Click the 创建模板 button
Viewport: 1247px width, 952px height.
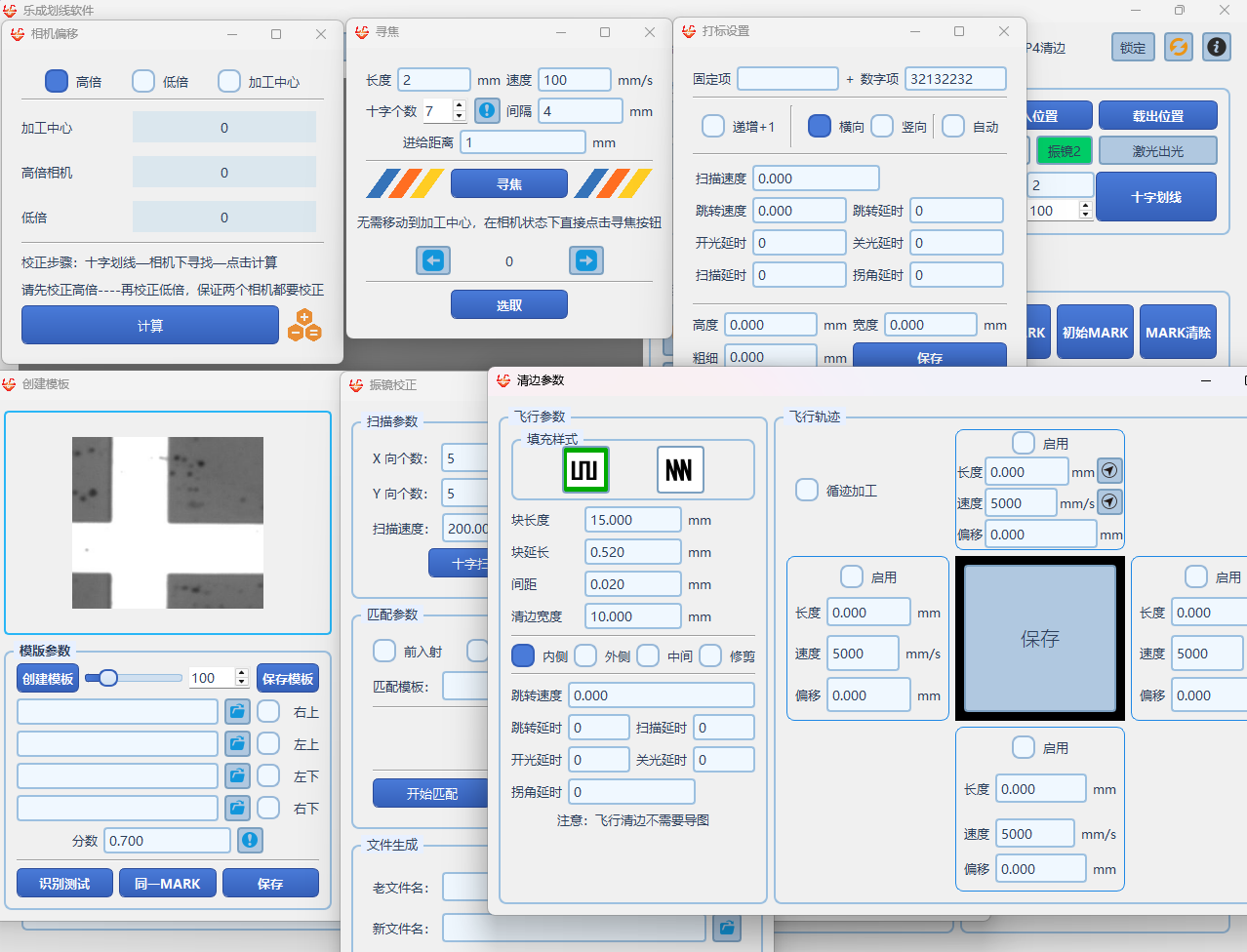coord(49,678)
